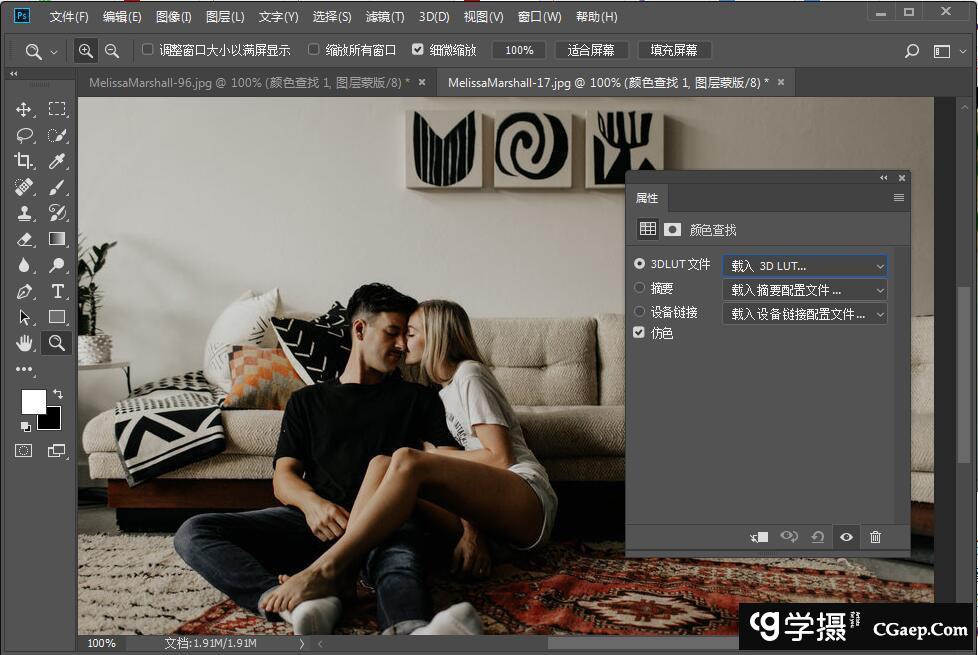Click the delete adjustment layer trash icon
The height and width of the screenshot is (655, 978).
pyautogui.click(x=875, y=537)
